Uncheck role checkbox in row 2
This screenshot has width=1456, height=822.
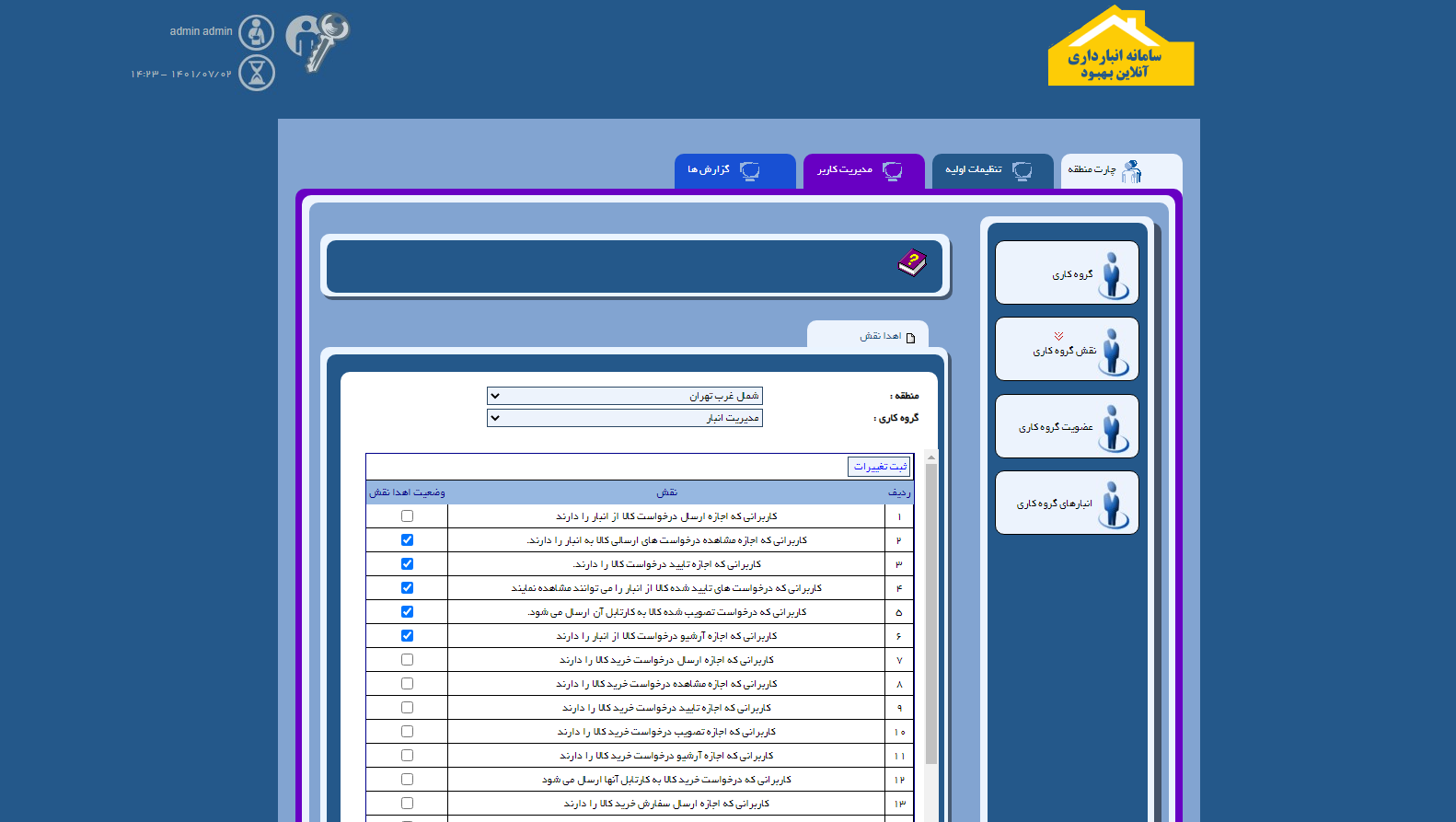pyautogui.click(x=407, y=540)
